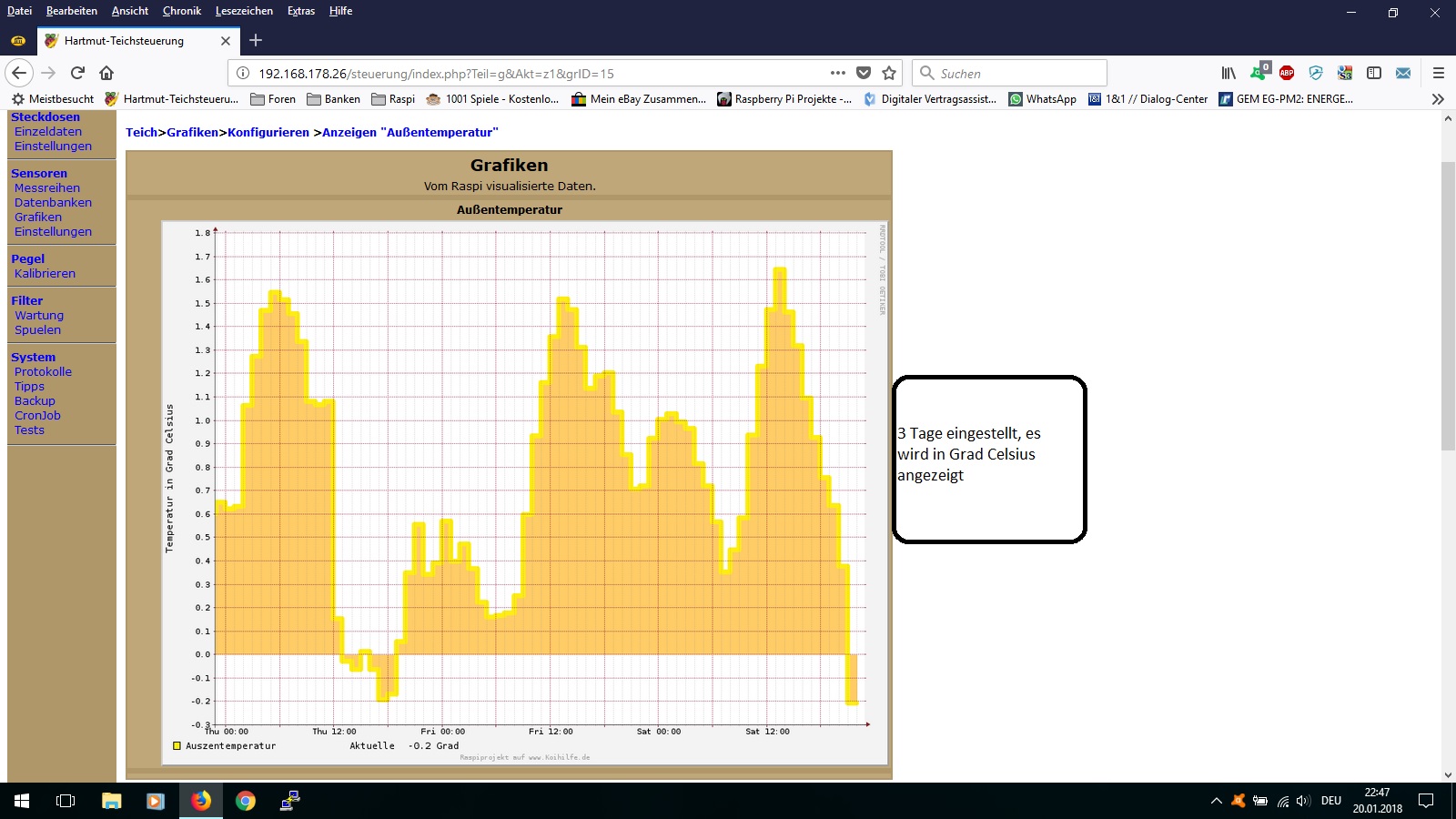Open the Messreihen link in sidebar
The image size is (1456, 819).
click(x=47, y=188)
